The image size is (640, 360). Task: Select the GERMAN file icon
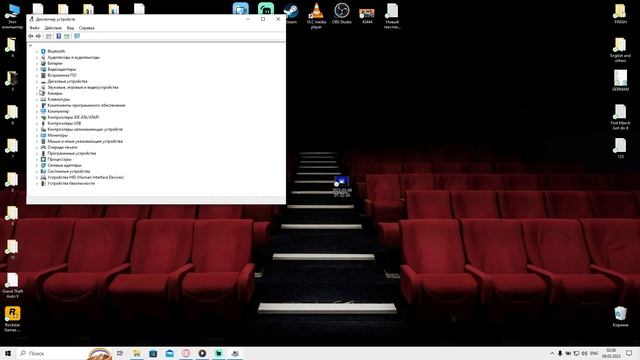coord(620,80)
